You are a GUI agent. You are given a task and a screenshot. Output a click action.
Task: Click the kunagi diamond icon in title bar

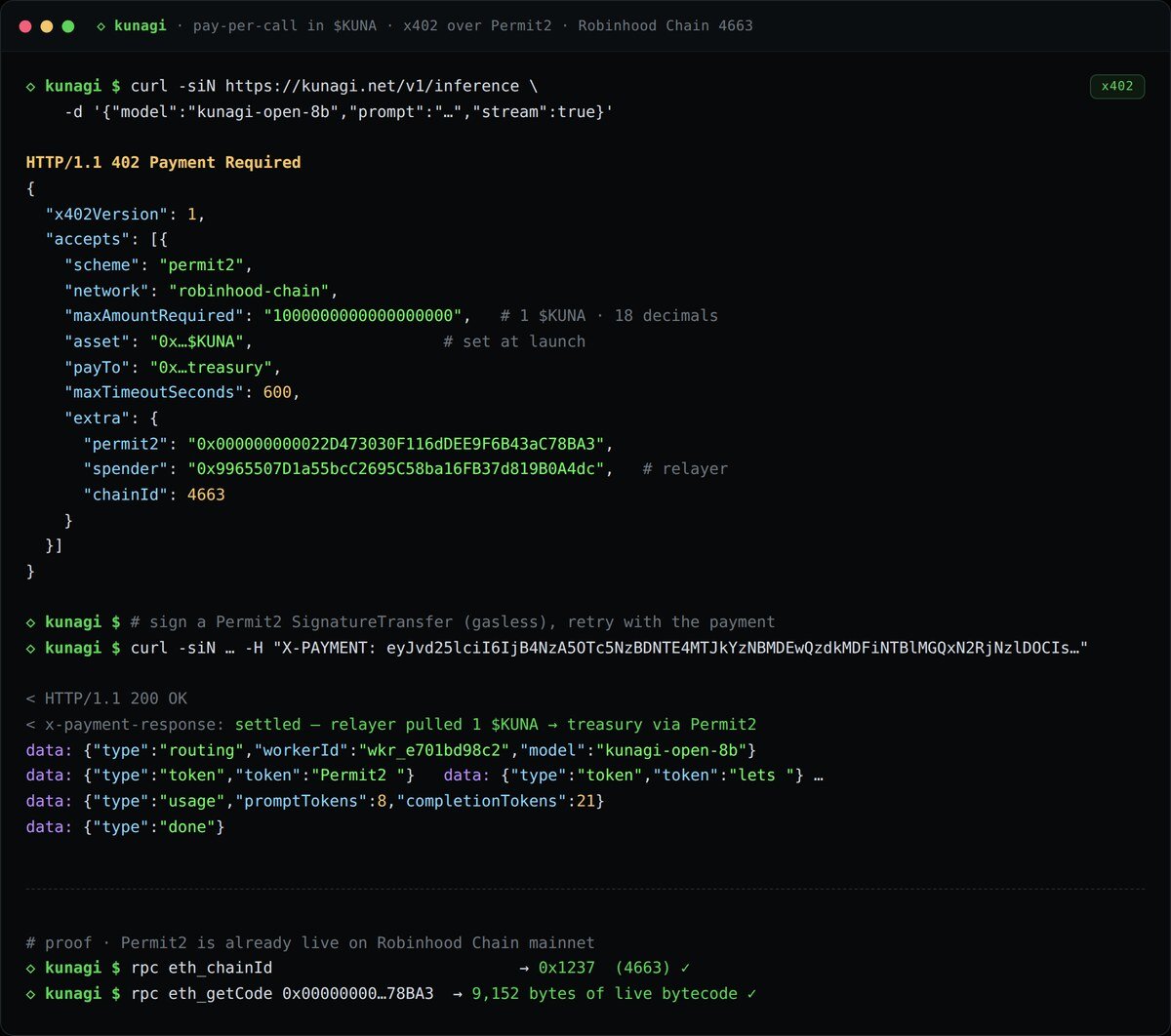point(101,26)
